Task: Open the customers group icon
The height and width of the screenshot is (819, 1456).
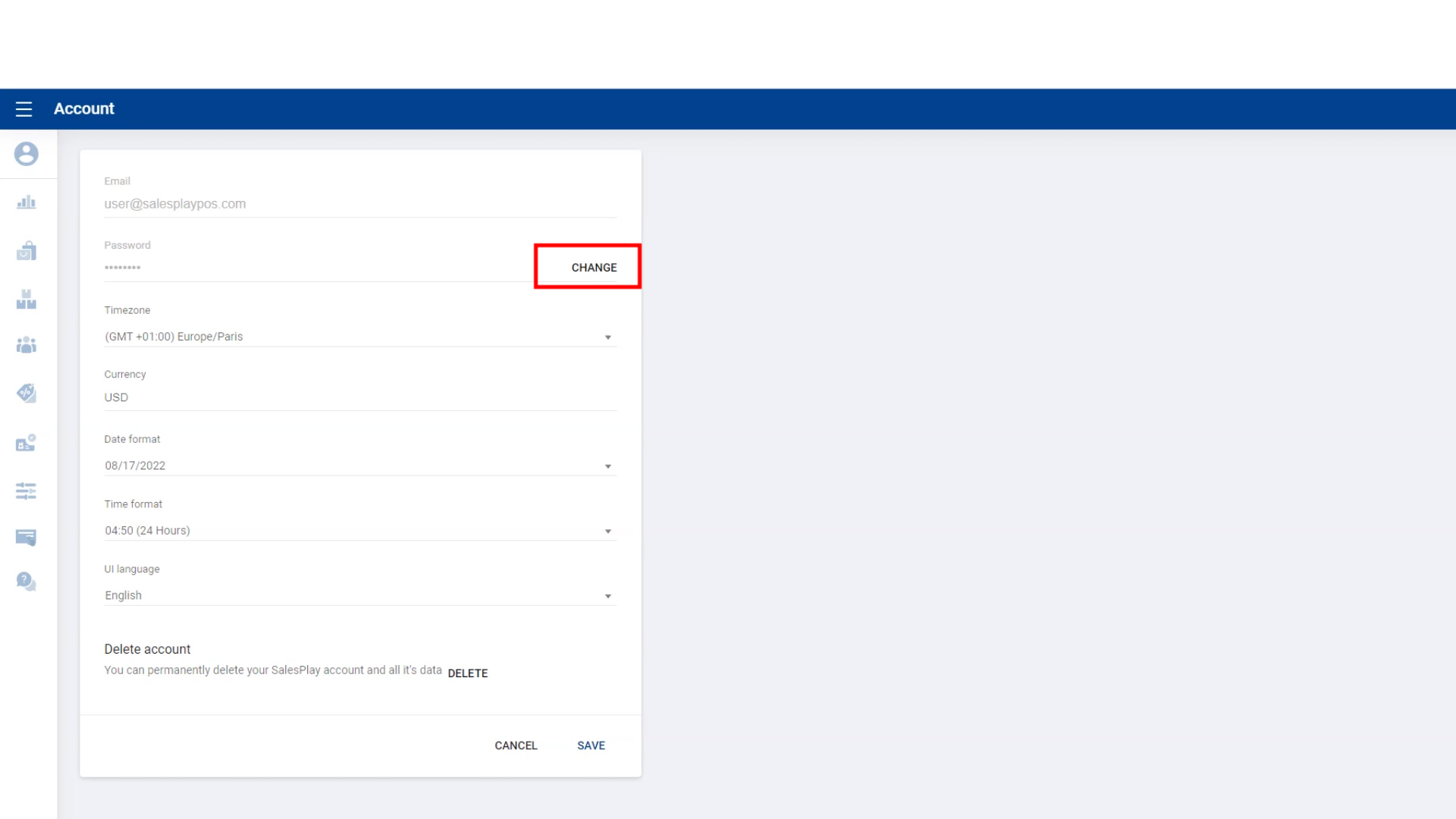Action: (27, 346)
